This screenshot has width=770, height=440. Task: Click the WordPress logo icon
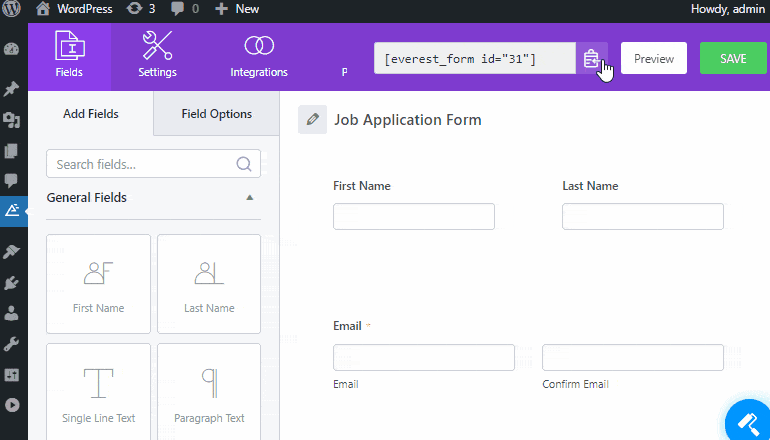click(11, 8)
